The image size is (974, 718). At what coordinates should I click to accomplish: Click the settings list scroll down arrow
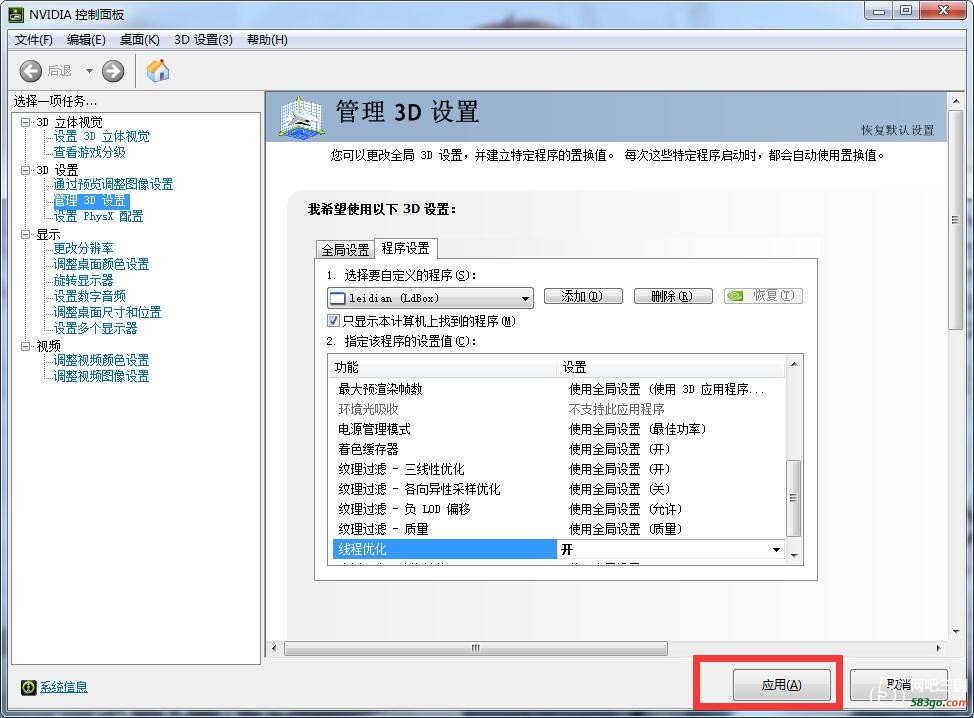(793, 556)
